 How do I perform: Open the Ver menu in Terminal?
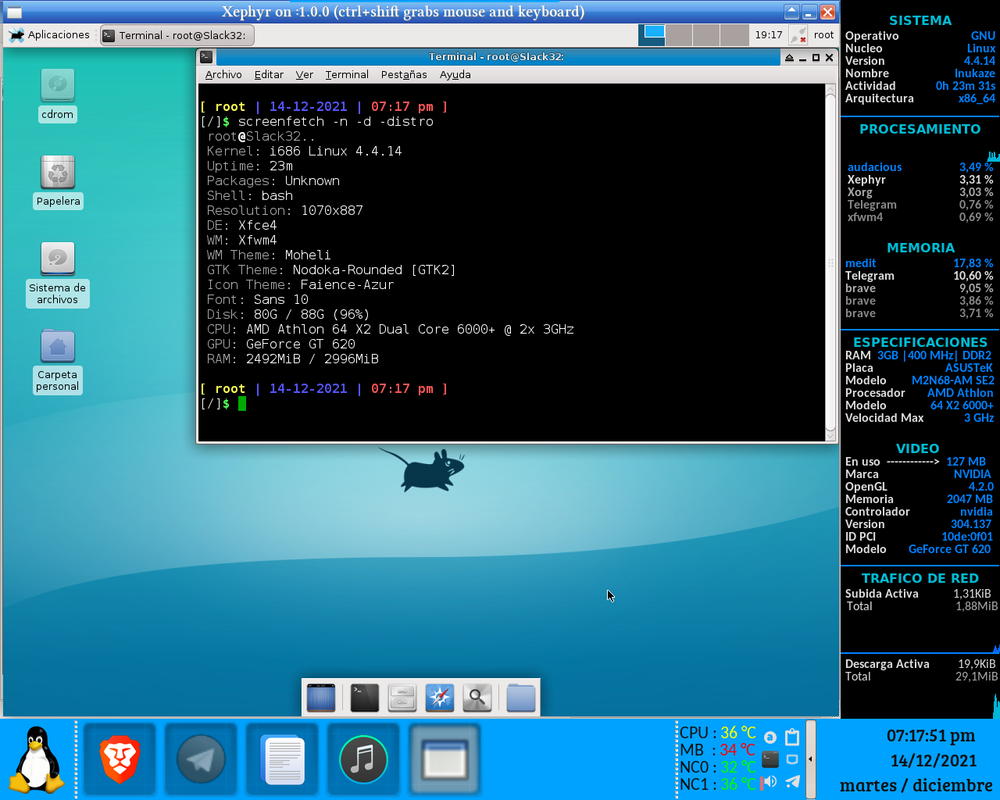304,75
